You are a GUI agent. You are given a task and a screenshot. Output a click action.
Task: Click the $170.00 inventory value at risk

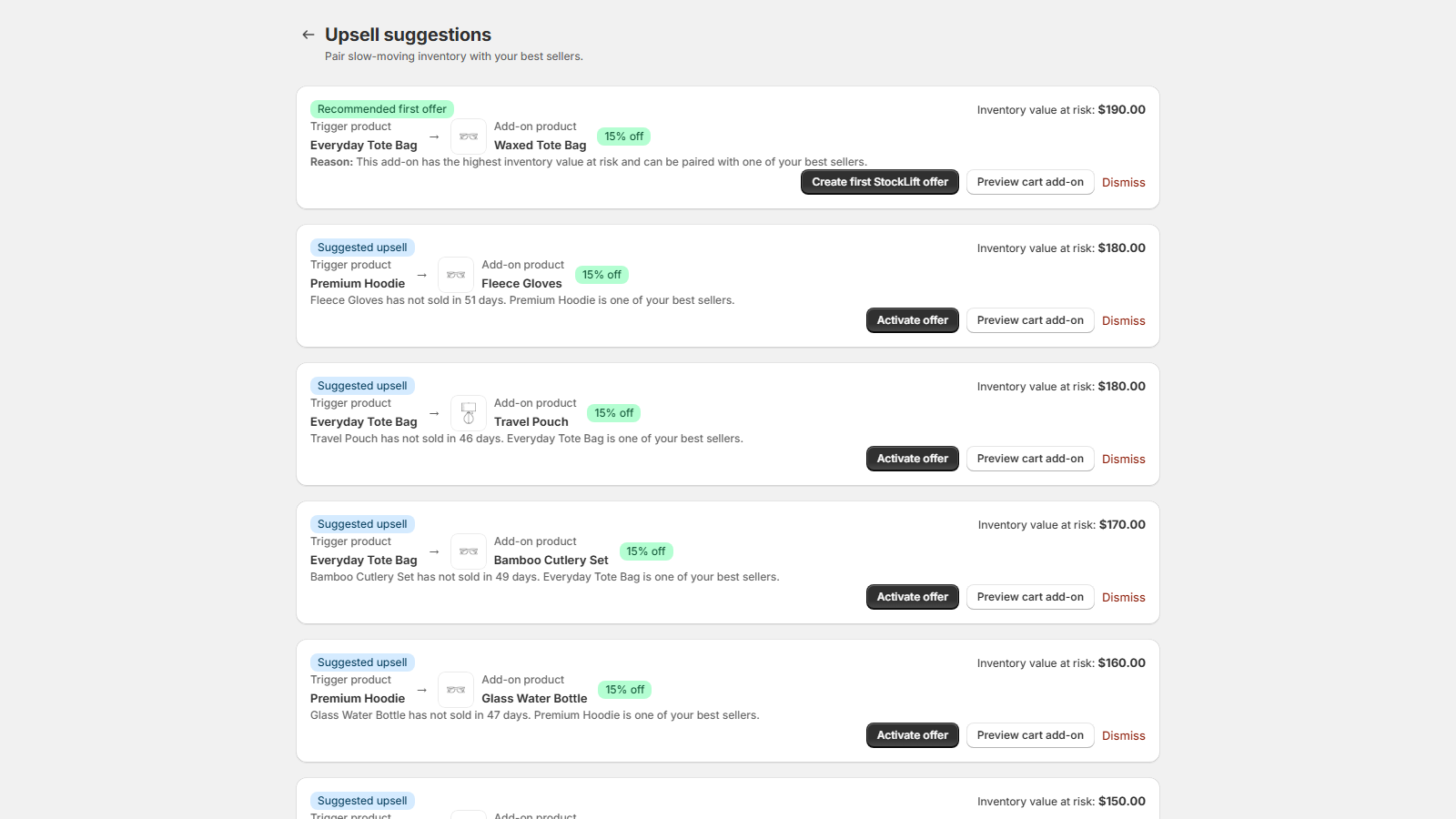(1122, 525)
